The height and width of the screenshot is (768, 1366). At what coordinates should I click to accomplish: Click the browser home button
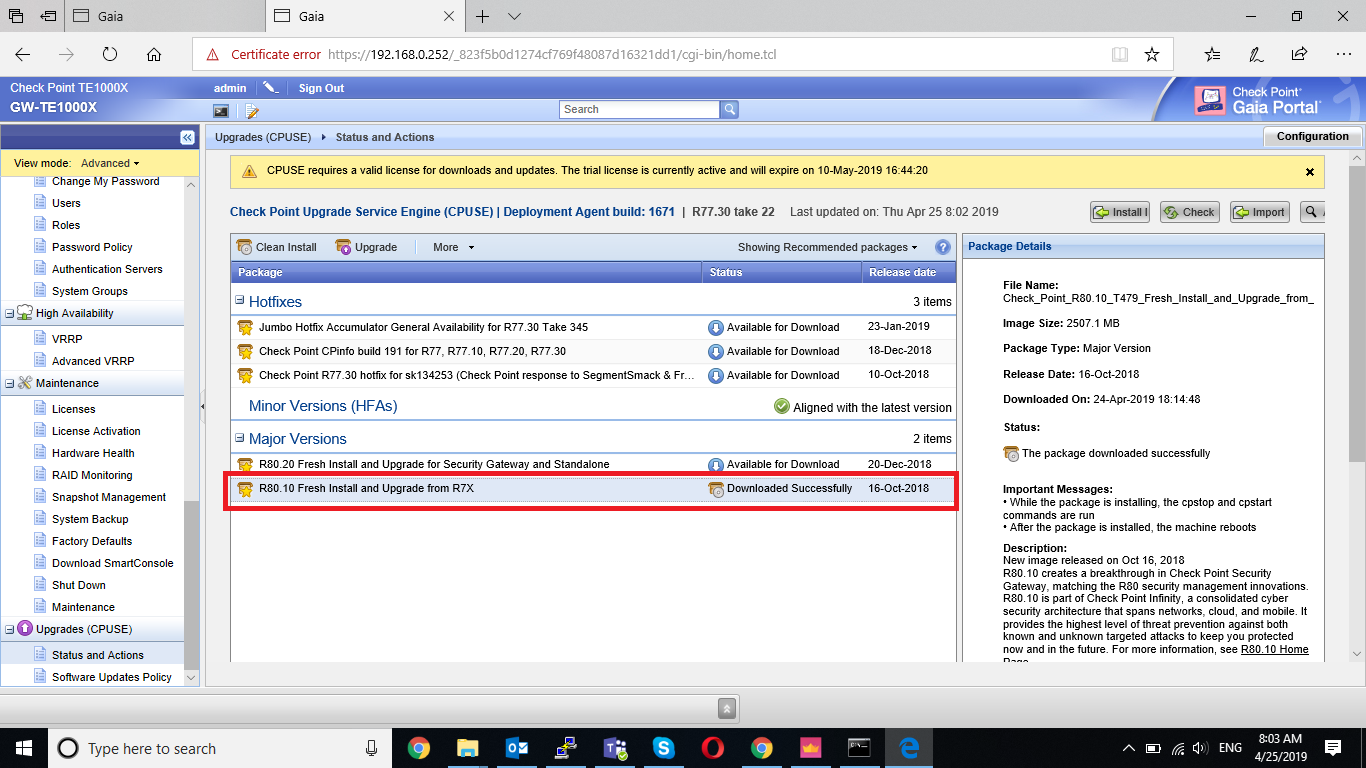pos(154,54)
